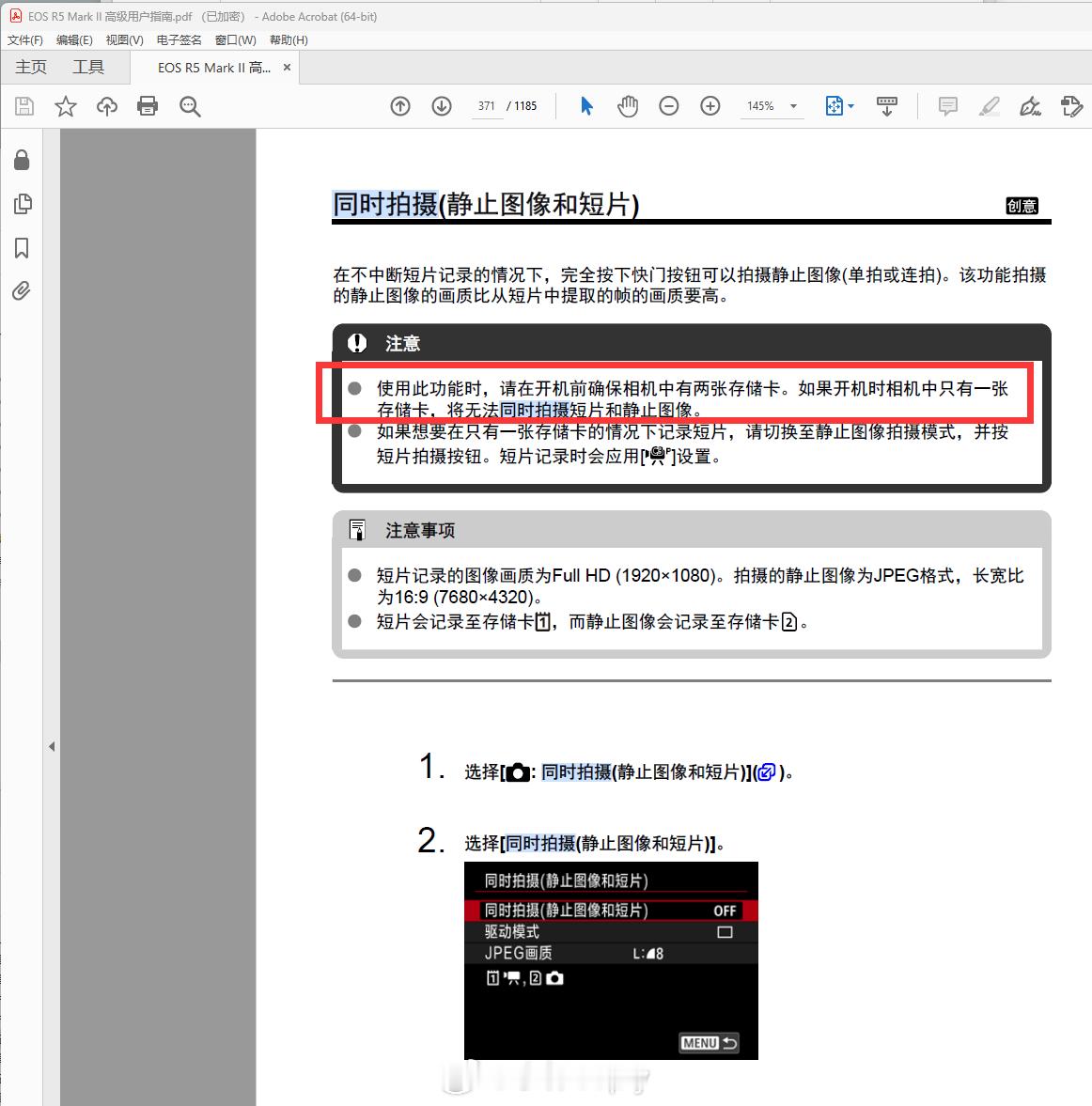Select the EOS R5 Mark II document tab
The width and height of the screenshot is (1092, 1106).
[x=214, y=68]
